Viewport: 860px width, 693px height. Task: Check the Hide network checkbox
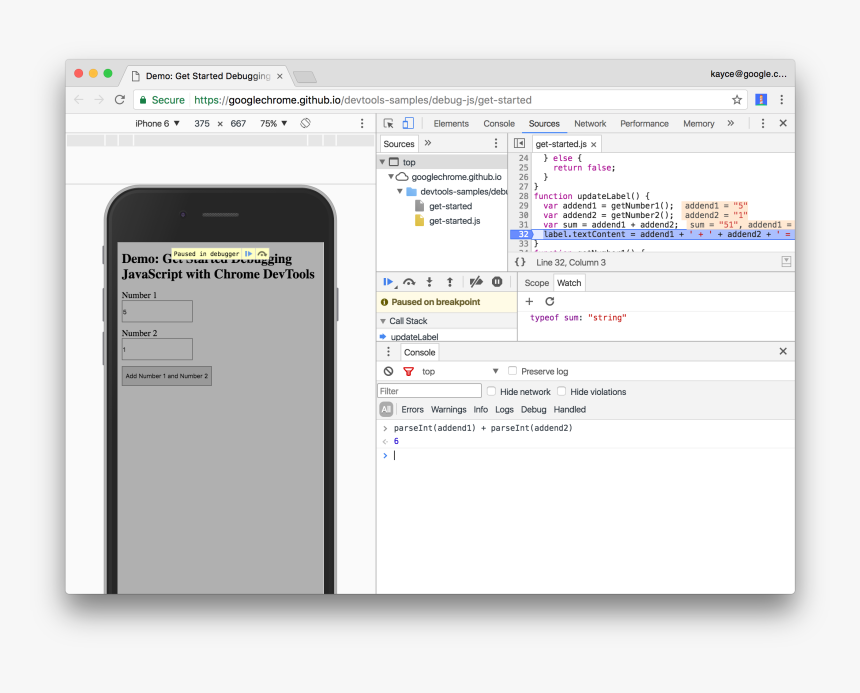click(x=489, y=392)
